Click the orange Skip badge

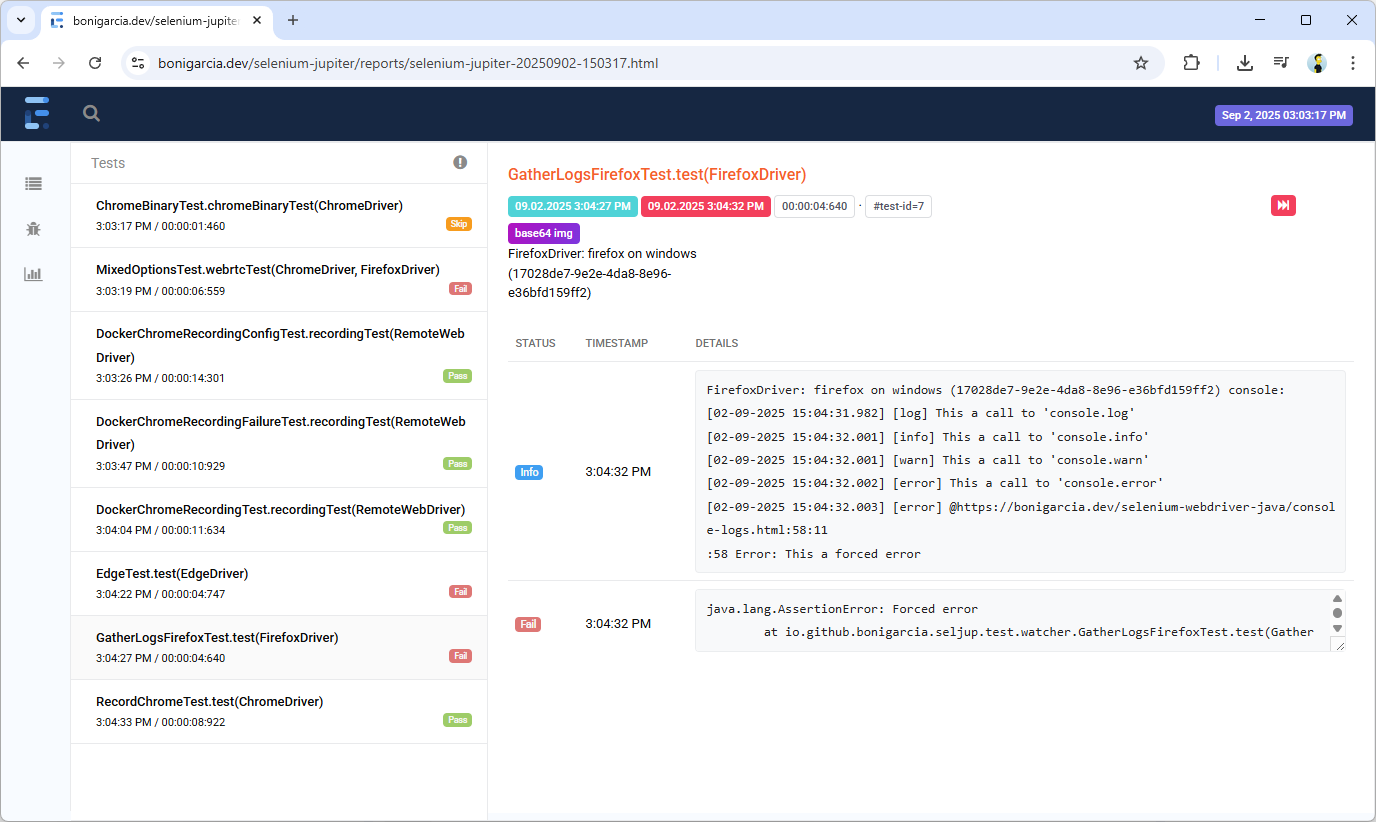(458, 224)
